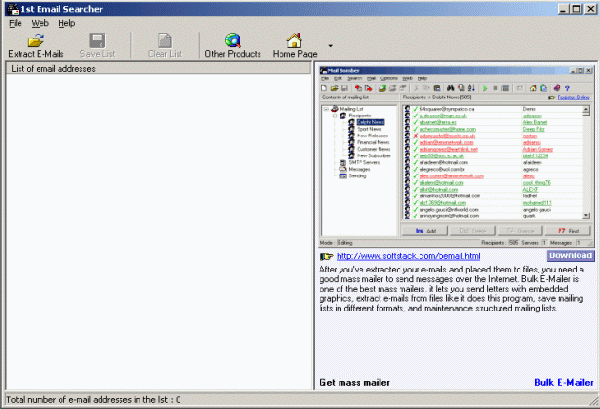Click the Home Page house icon

tap(294, 40)
